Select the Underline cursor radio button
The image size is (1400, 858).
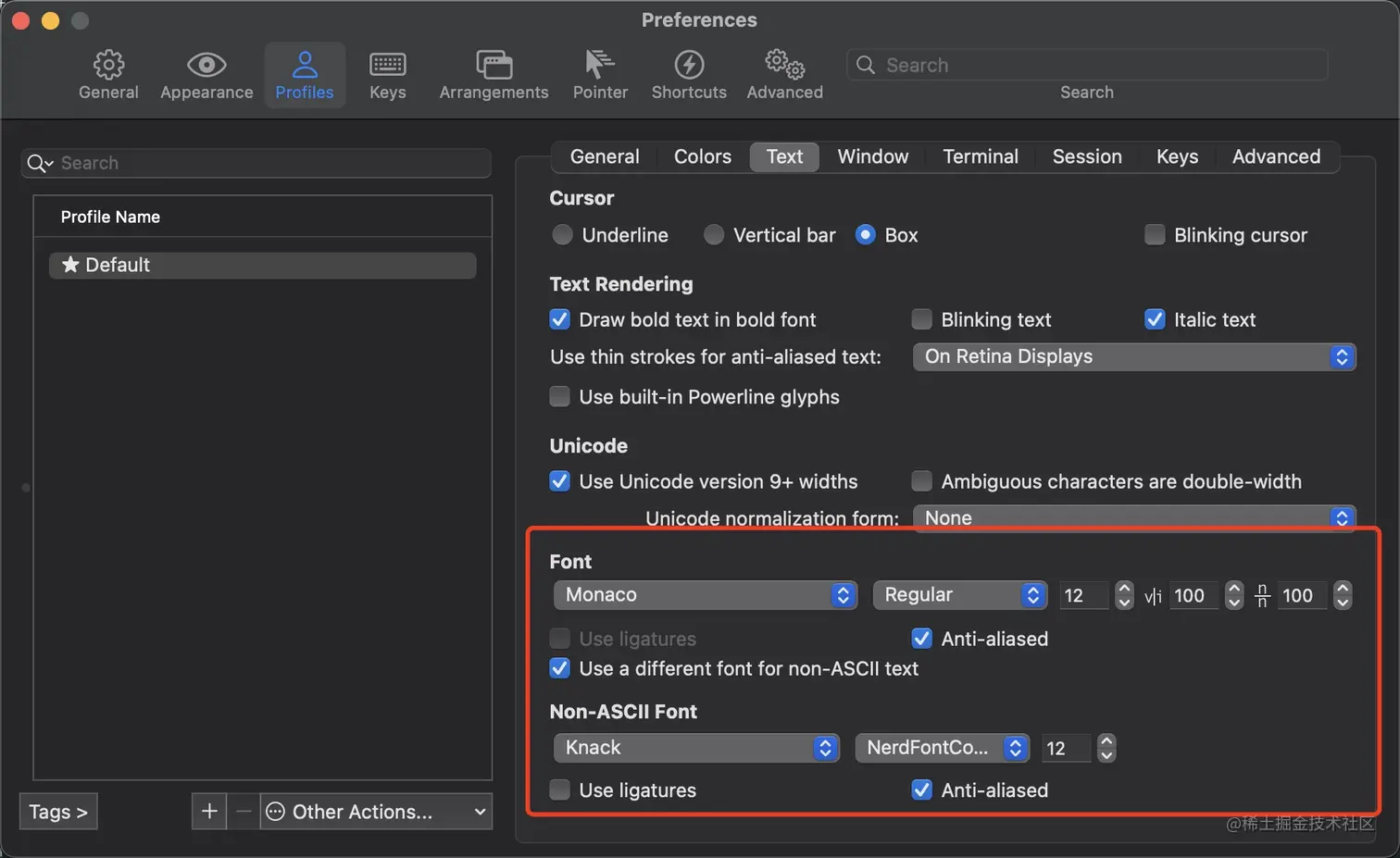(x=562, y=235)
